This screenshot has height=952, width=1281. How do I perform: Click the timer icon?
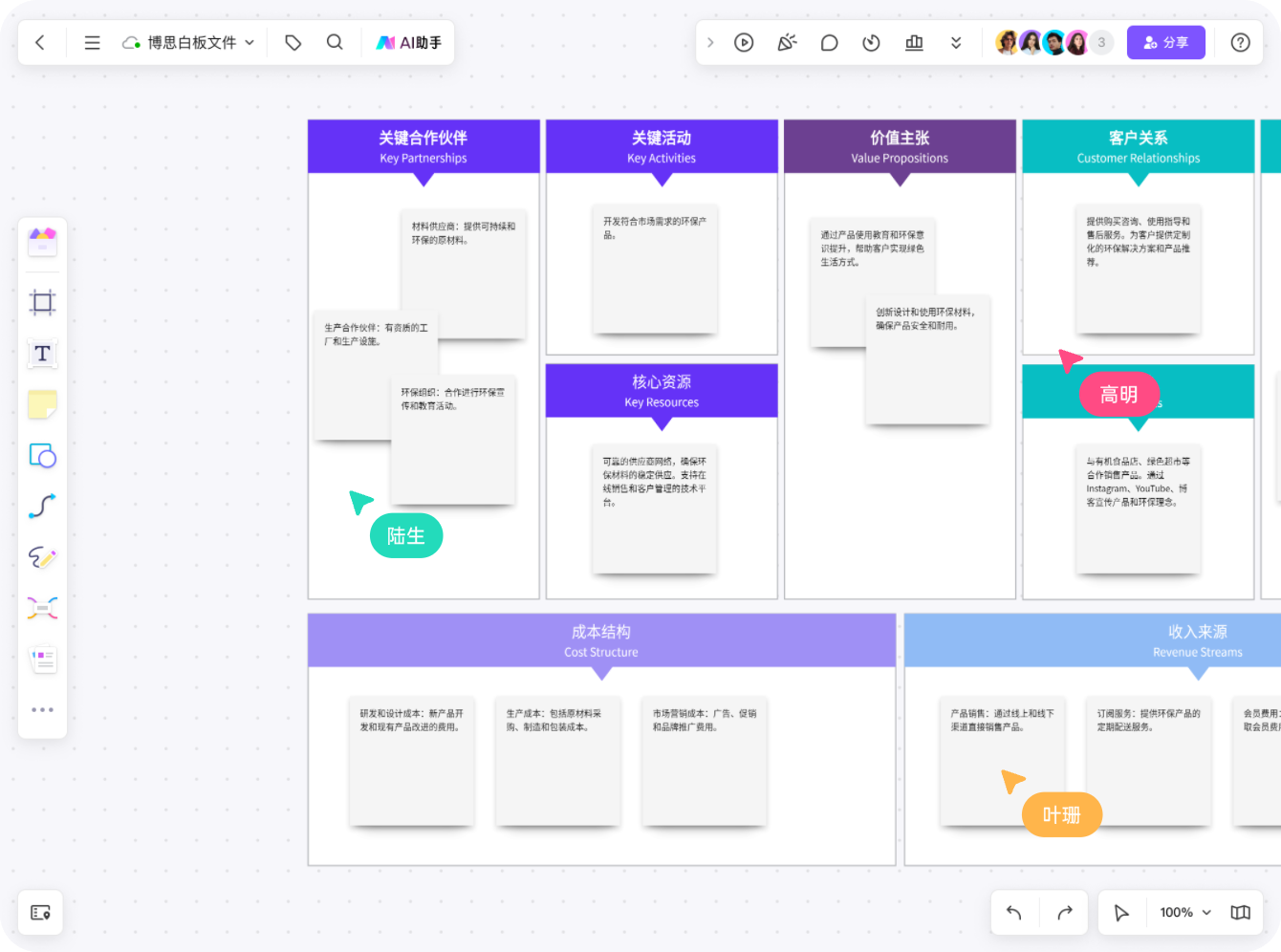tap(871, 42)
